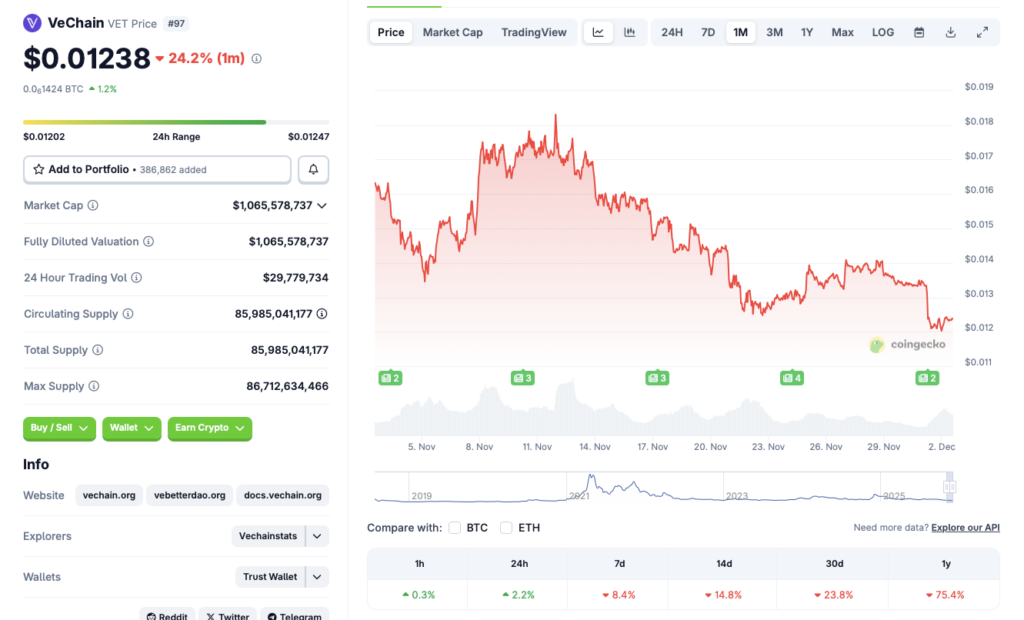
Task: Expand the Trust Wallet wallets dropdown
Action: coord(281,576)
